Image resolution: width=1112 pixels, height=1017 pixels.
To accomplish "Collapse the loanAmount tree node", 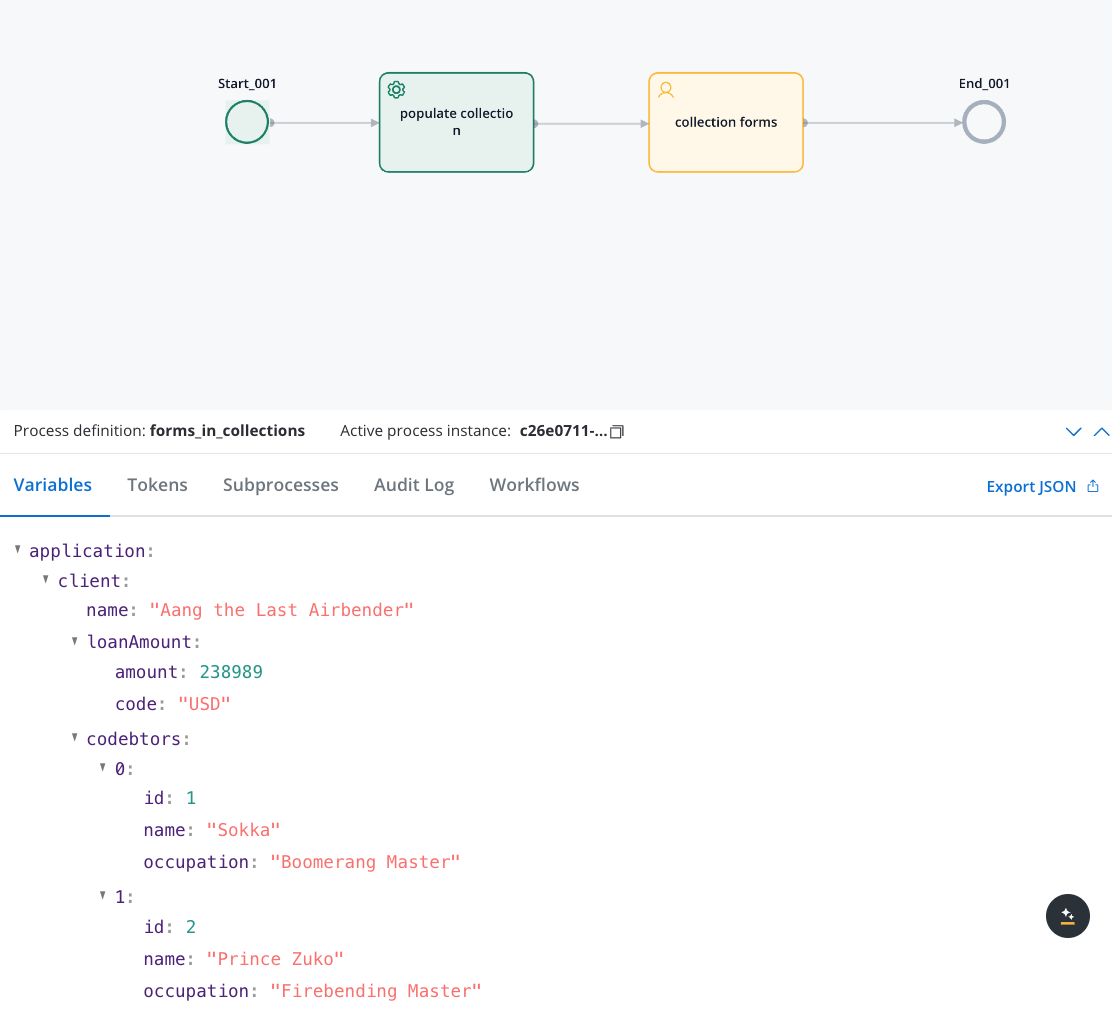I will pos(75,641).
